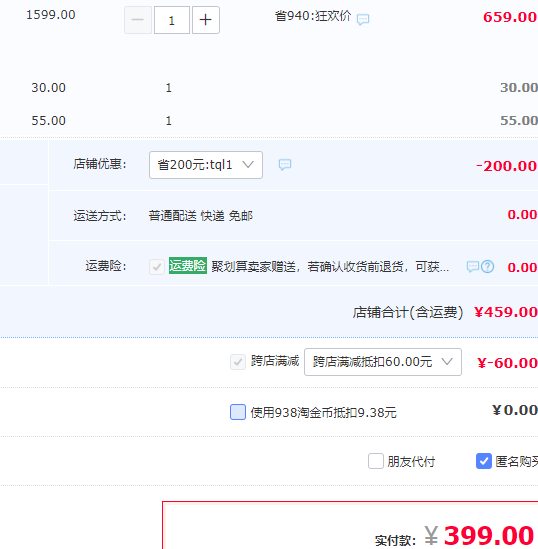Viewport: 538px width, 549px height.
Task: Click message icon in 运费险 row
Action: click(473, 267)
